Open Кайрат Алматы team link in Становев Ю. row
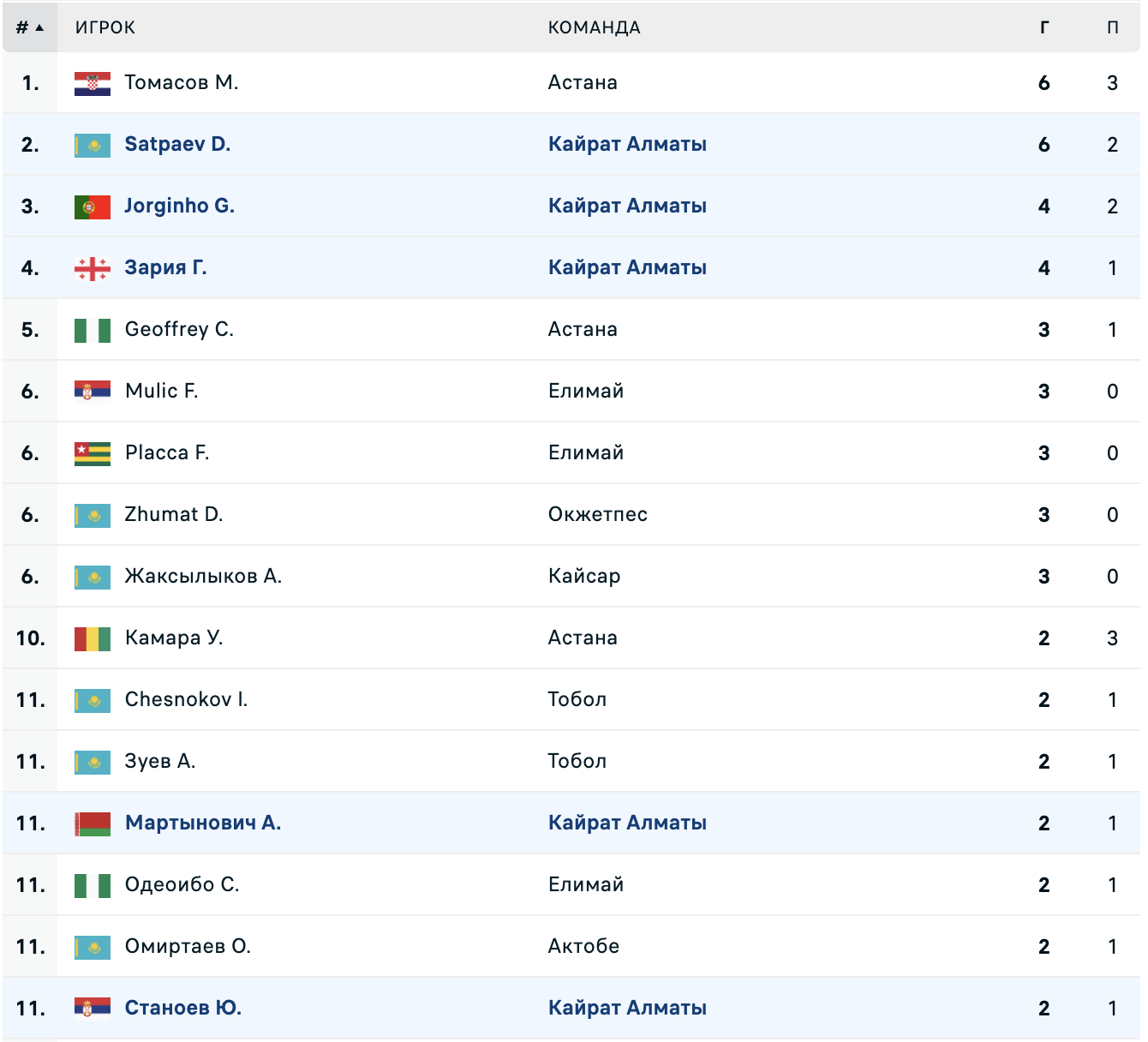Screen dimensions: 1148x1042 [x=627, y=1008]
